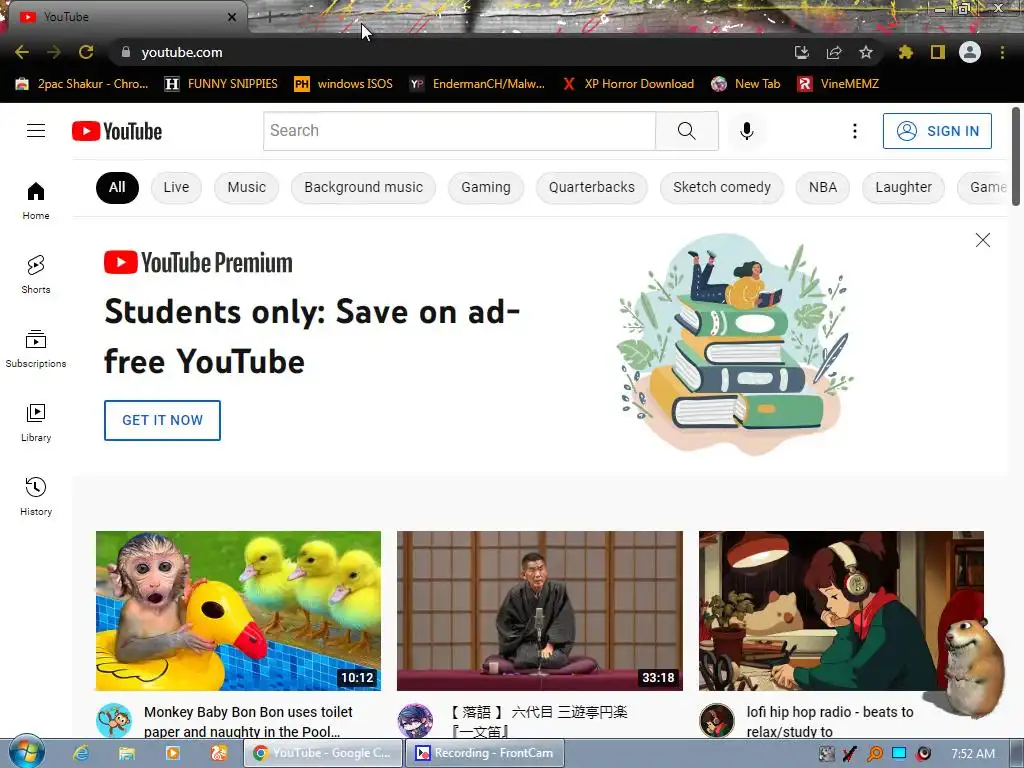Click the SIGN IN button
Viewport: 1024px width, 768px height.
(937, 131)
